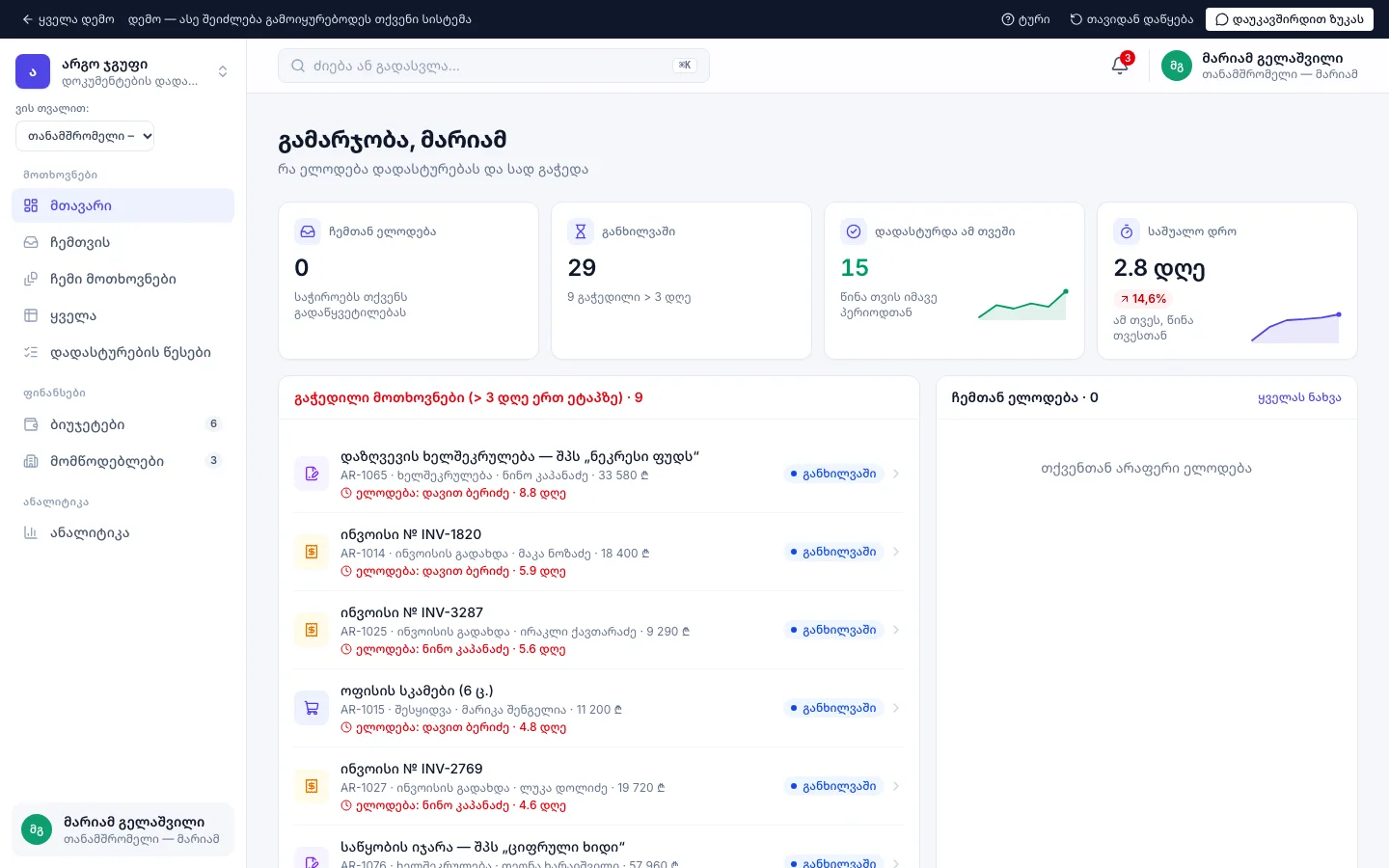
Task: Click the საშუალო დრო purple trend chart
Action: tap(1295, 327)
